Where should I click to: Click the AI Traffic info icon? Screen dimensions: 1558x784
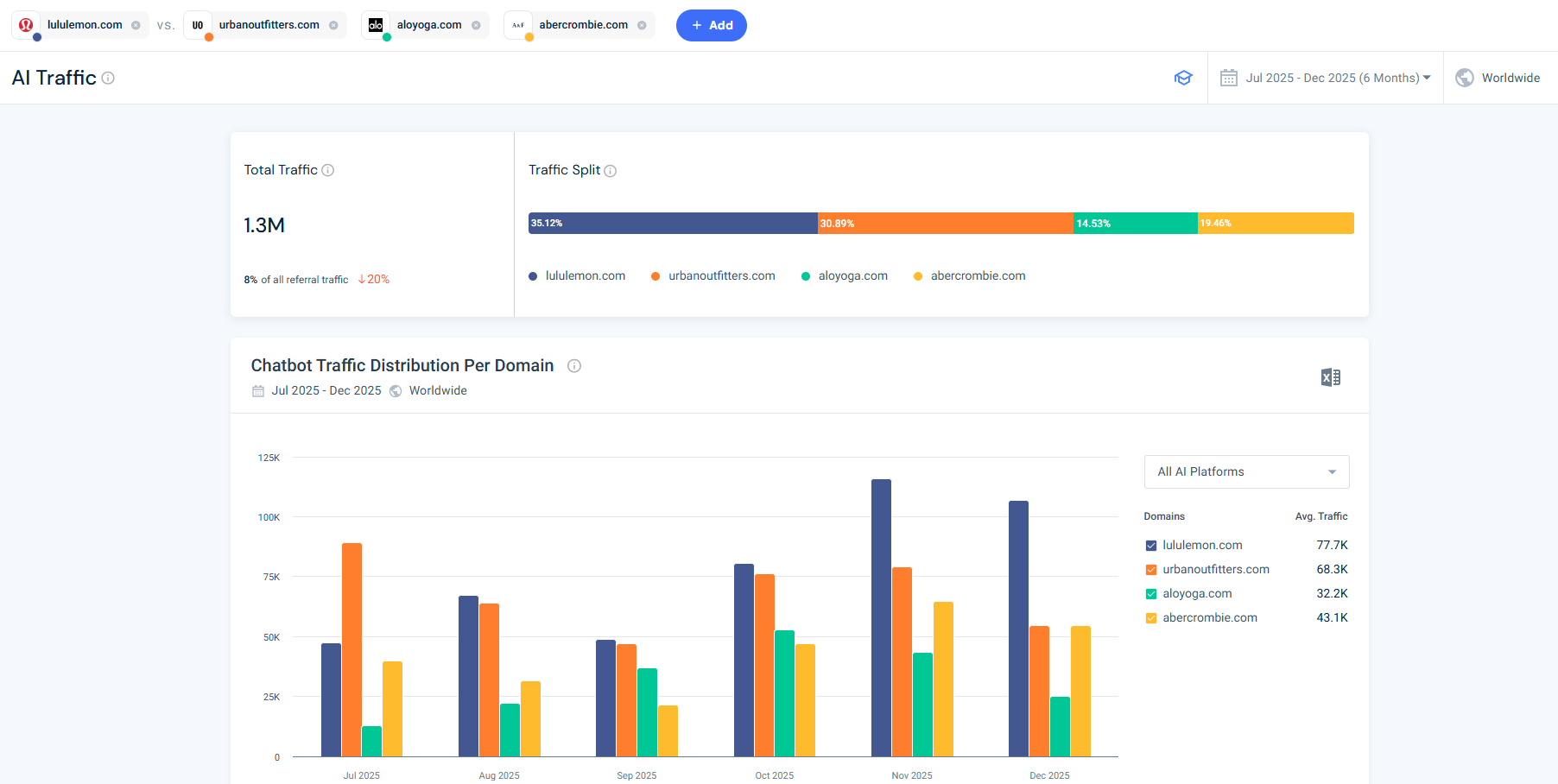(x=108, y=78)
